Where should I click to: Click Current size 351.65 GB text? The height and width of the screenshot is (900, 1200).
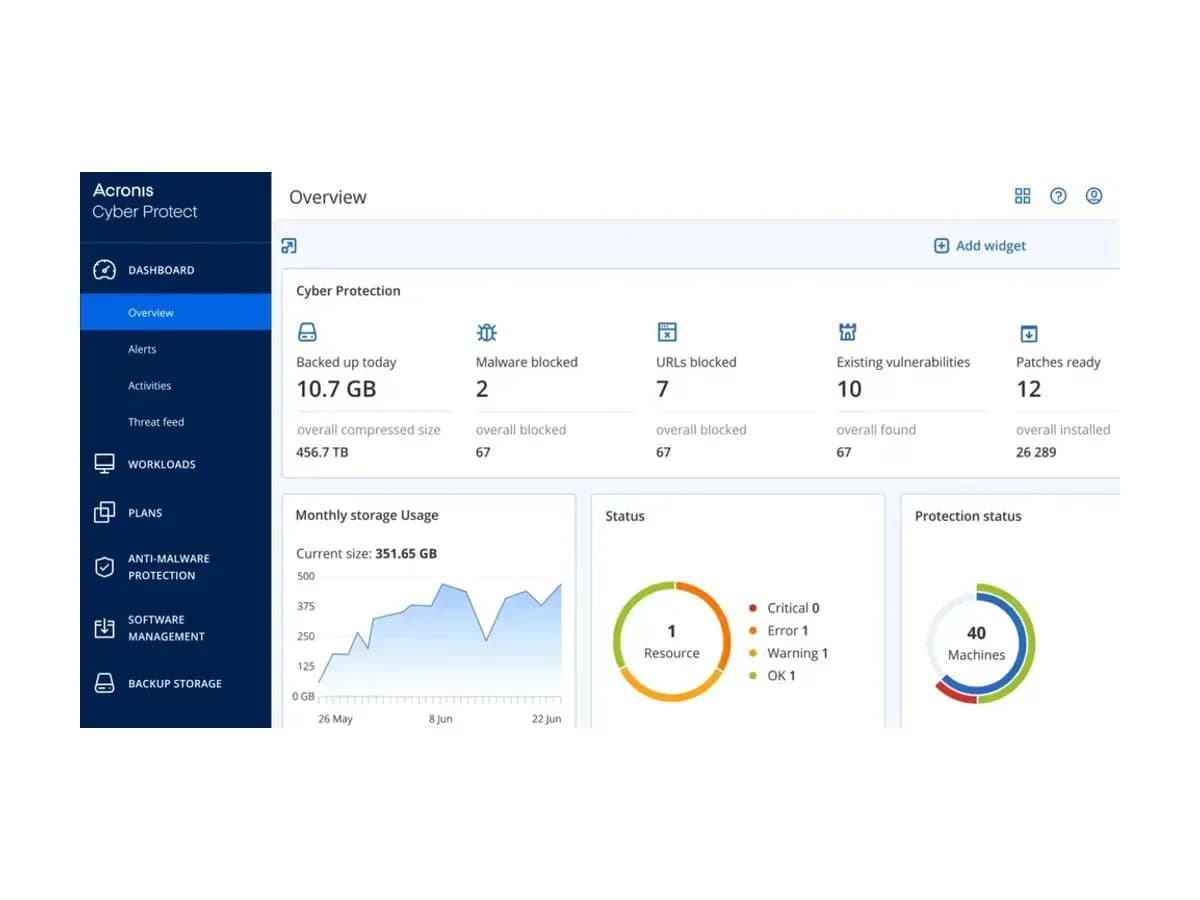click(x=366, y=553)
